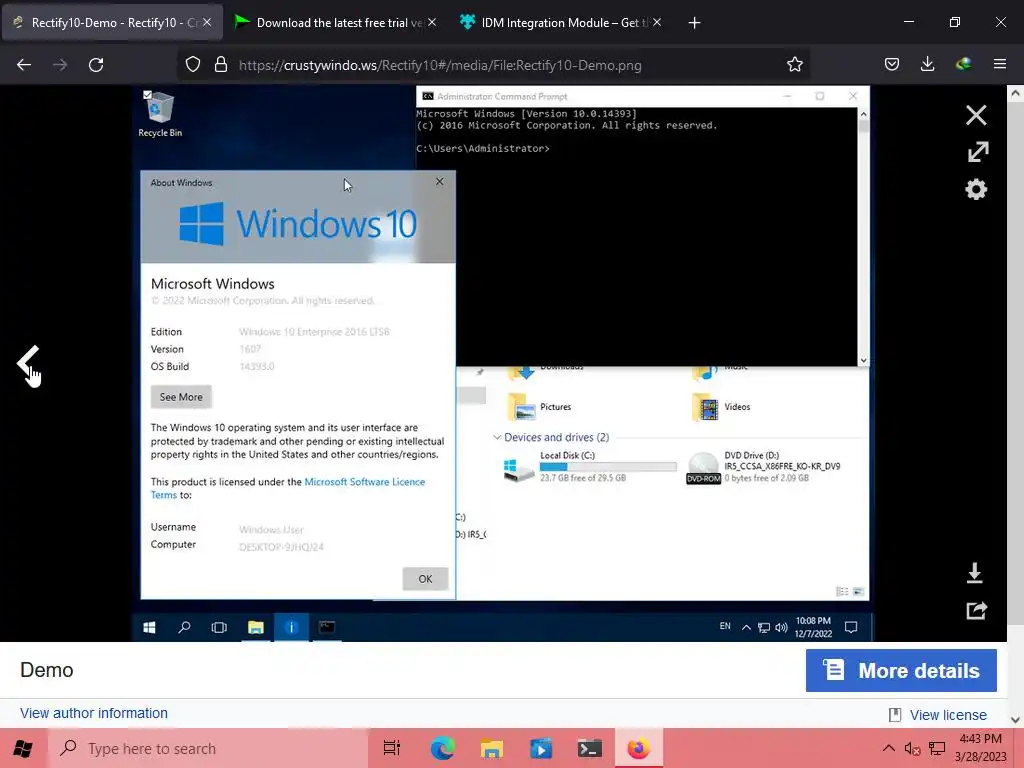Viewport: 1024px width, 768px height.
Task: Toggle the media viewer fullscreen arrows icon
Action: coord(978,152)
